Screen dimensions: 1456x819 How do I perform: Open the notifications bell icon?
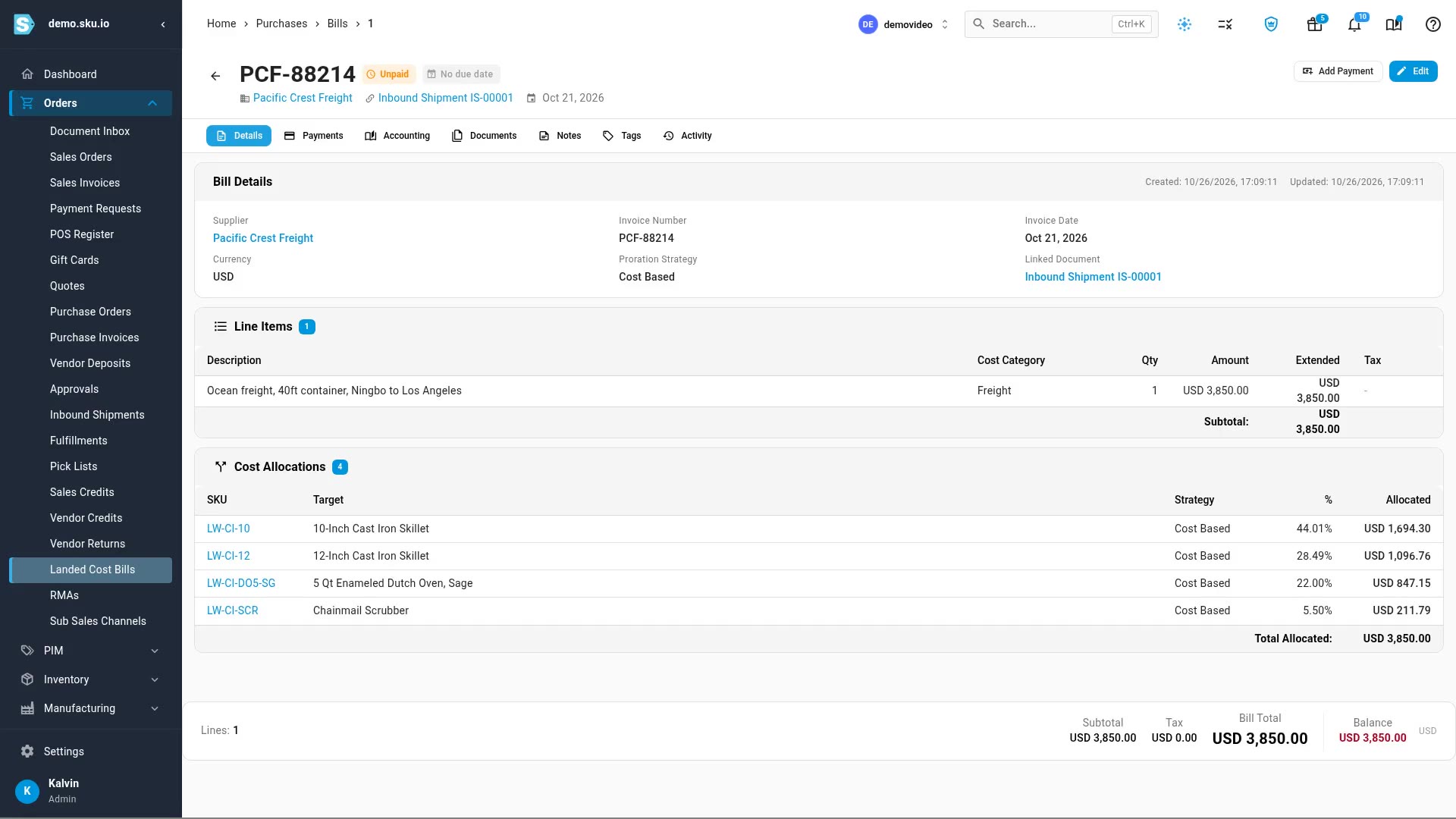(x=1354, y=24)
